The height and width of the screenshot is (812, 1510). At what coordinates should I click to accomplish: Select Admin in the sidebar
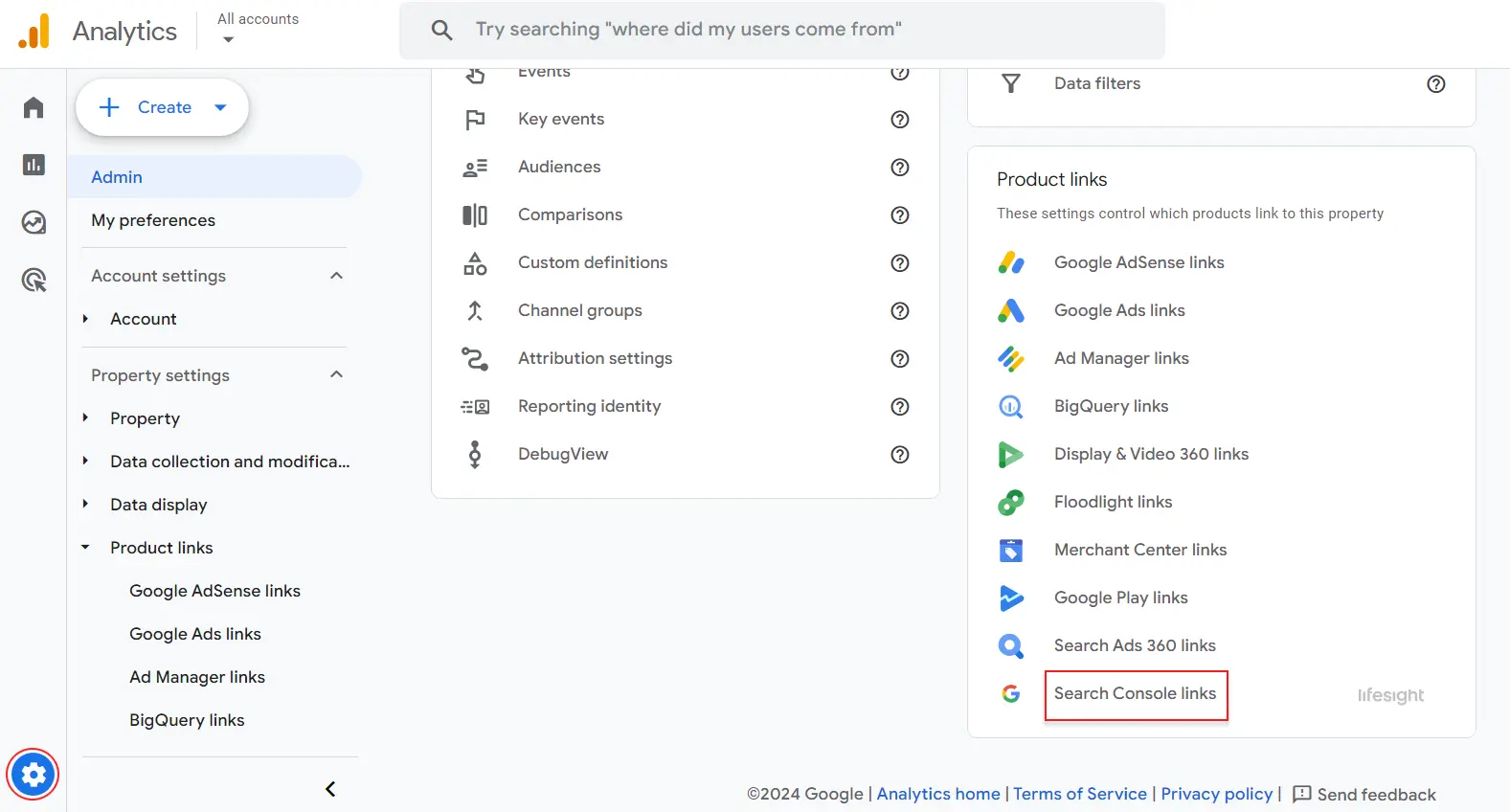214,177
